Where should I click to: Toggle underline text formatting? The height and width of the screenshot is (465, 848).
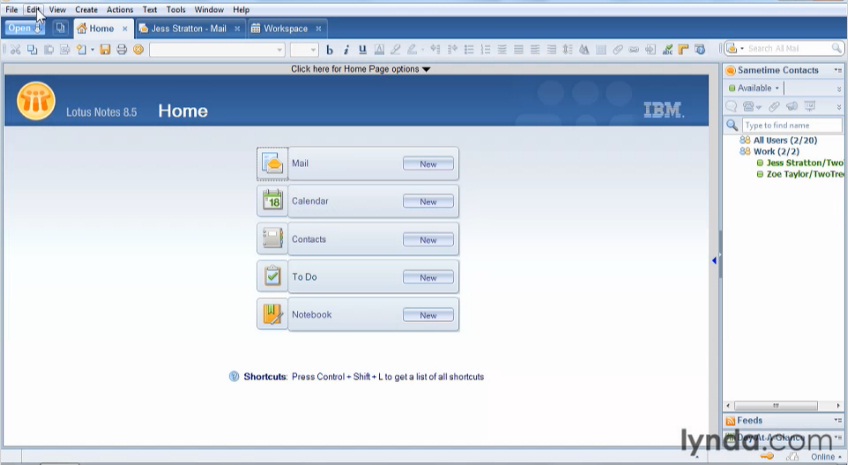click(362, 50)
